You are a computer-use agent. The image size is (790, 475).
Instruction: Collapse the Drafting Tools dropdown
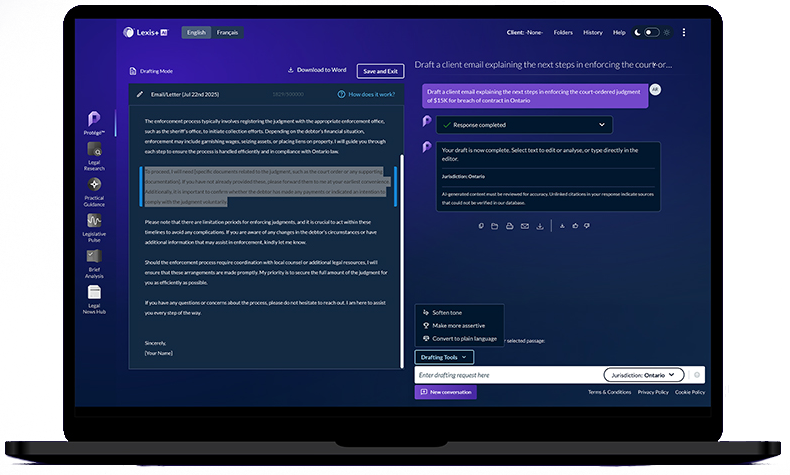(445, 357)
